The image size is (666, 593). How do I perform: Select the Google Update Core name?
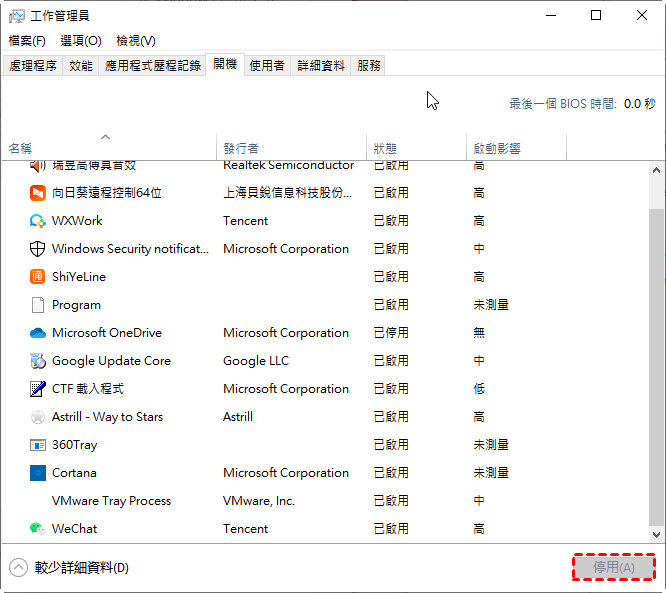tap(111, 361)
